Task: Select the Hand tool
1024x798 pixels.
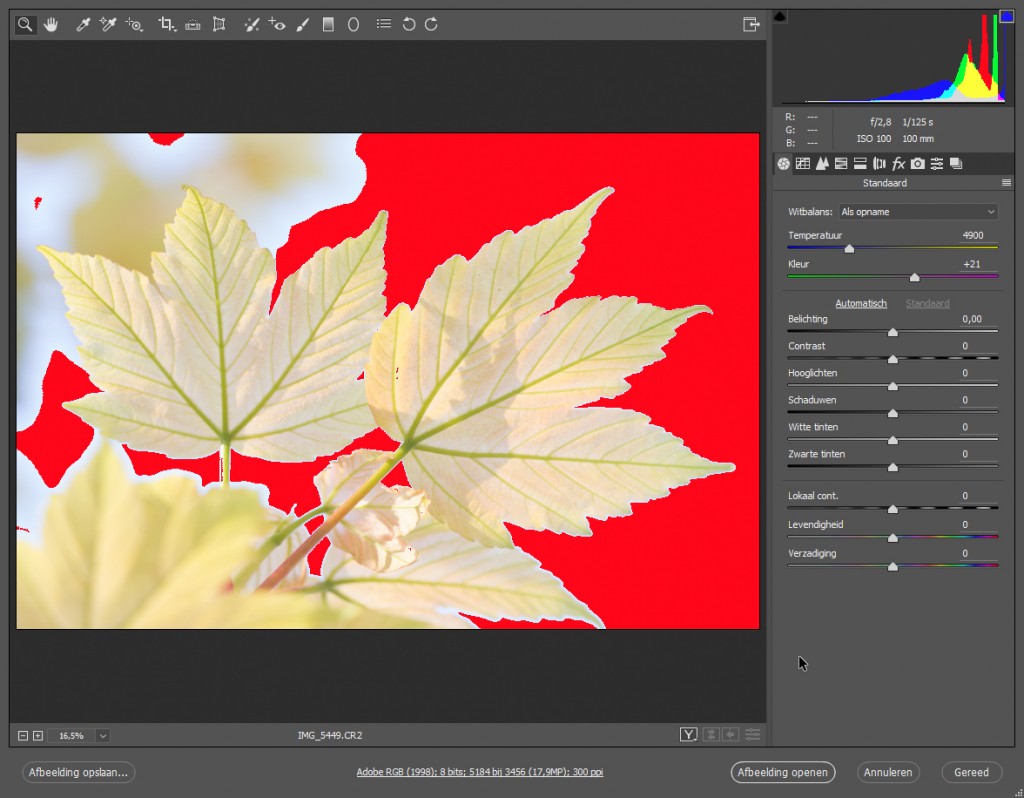Action: [x=50, y=24]
